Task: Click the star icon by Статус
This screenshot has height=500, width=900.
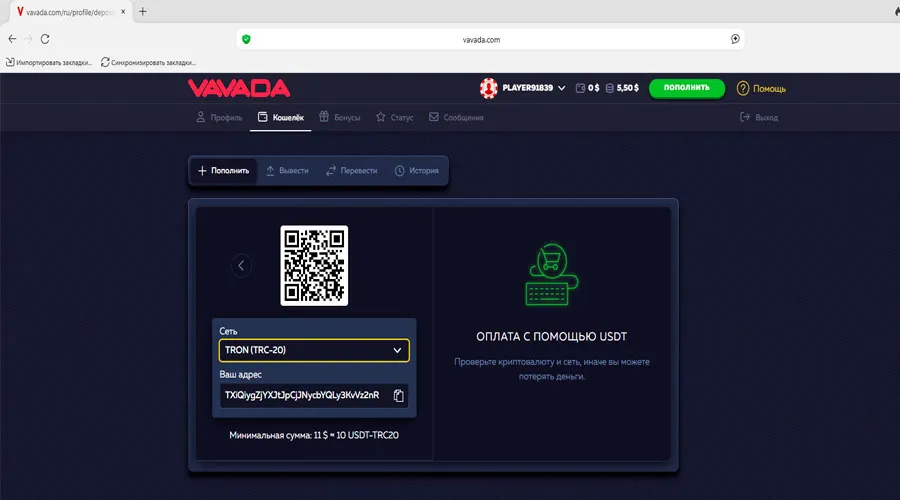Action: coord(381,117)
